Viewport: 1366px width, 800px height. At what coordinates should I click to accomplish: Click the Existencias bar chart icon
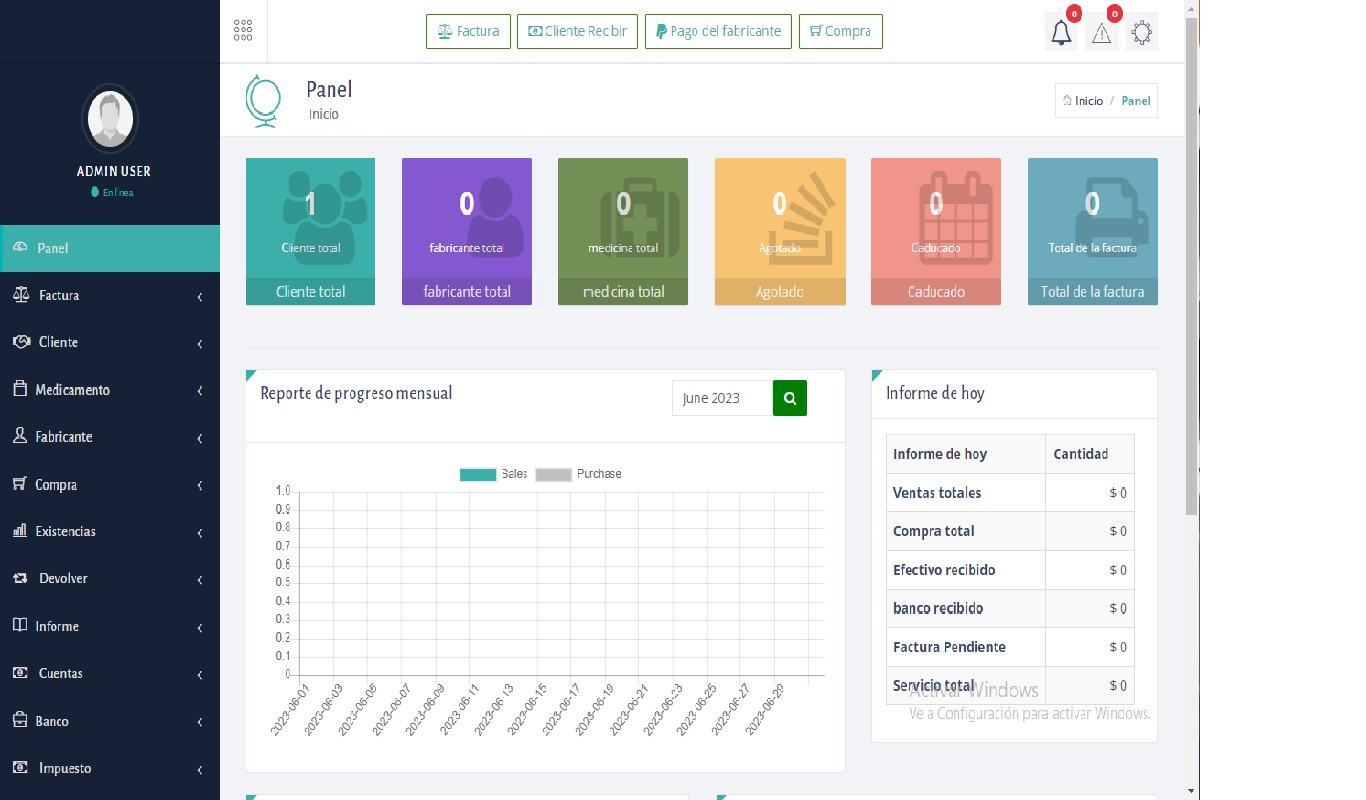tap(20, 531)
